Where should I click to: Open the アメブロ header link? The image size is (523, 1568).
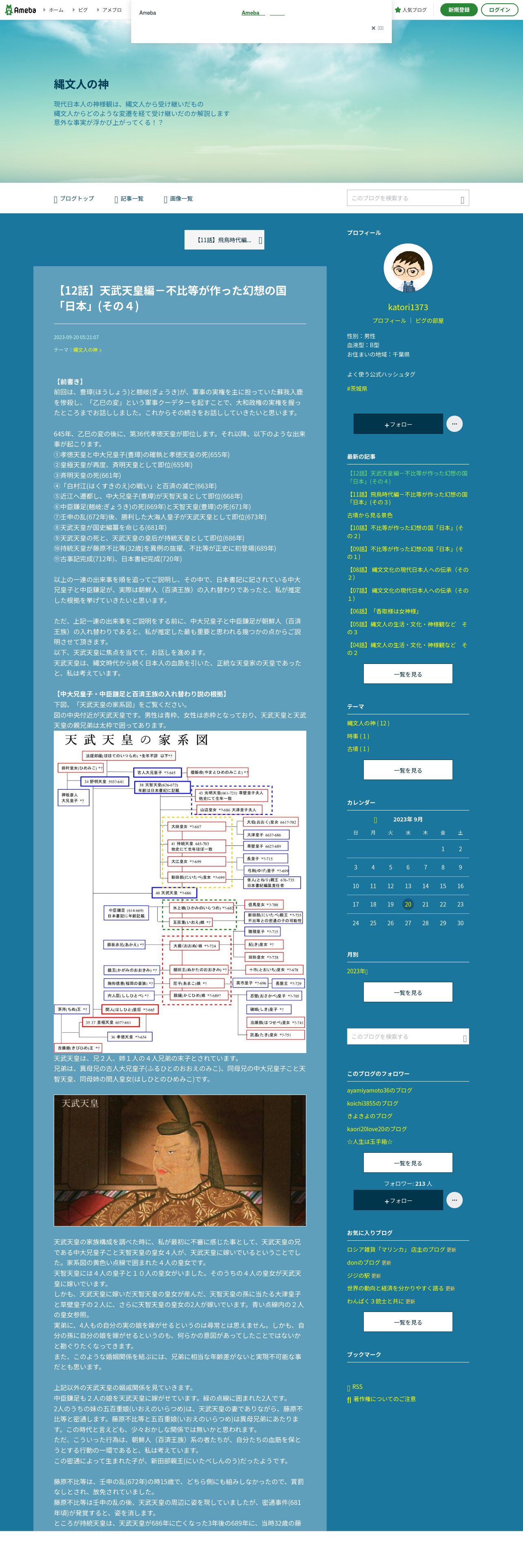pyautogui.click(x=112, y=10)
